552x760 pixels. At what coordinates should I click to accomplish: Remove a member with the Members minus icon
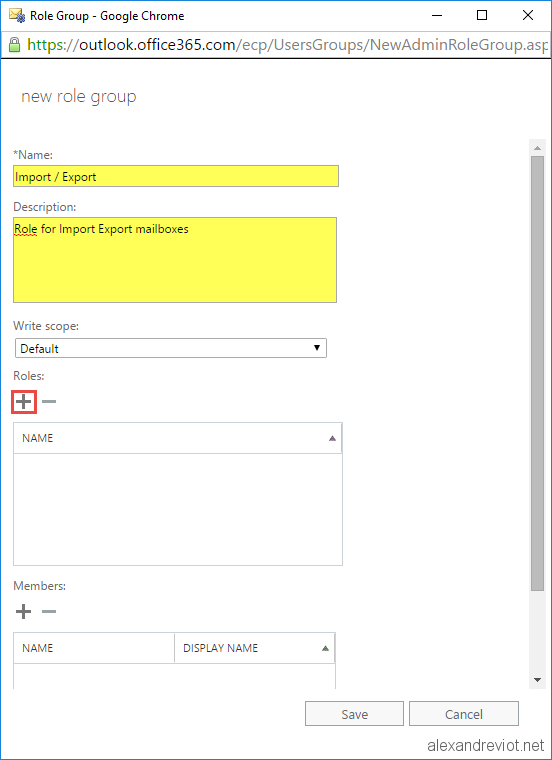pos(48,612)
